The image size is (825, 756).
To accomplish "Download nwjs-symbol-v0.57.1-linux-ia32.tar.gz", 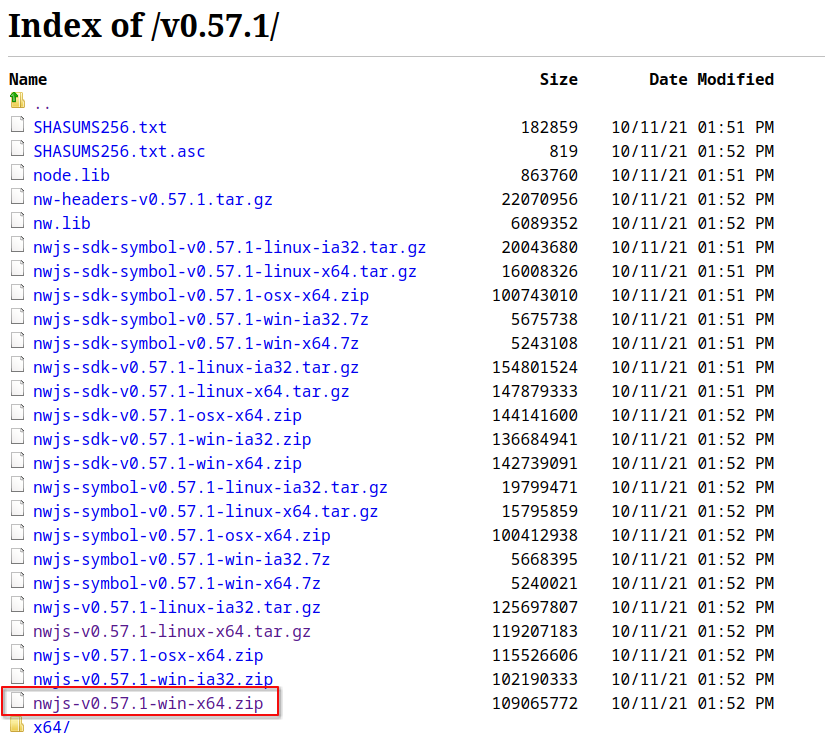I will pos(210,488).
